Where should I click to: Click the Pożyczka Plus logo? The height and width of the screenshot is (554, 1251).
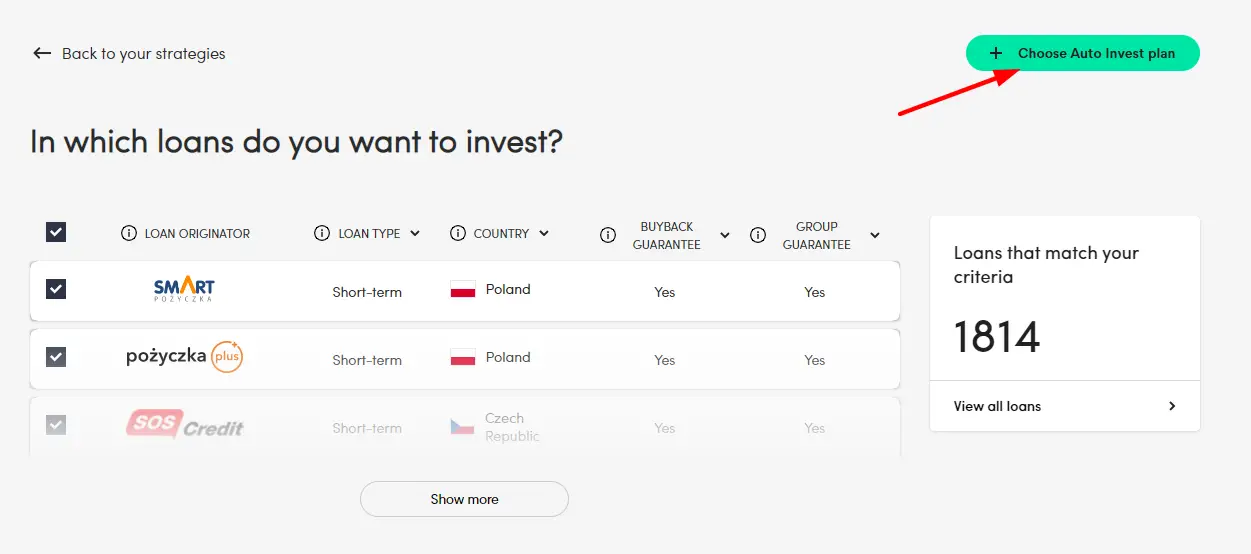click(185, 356)
